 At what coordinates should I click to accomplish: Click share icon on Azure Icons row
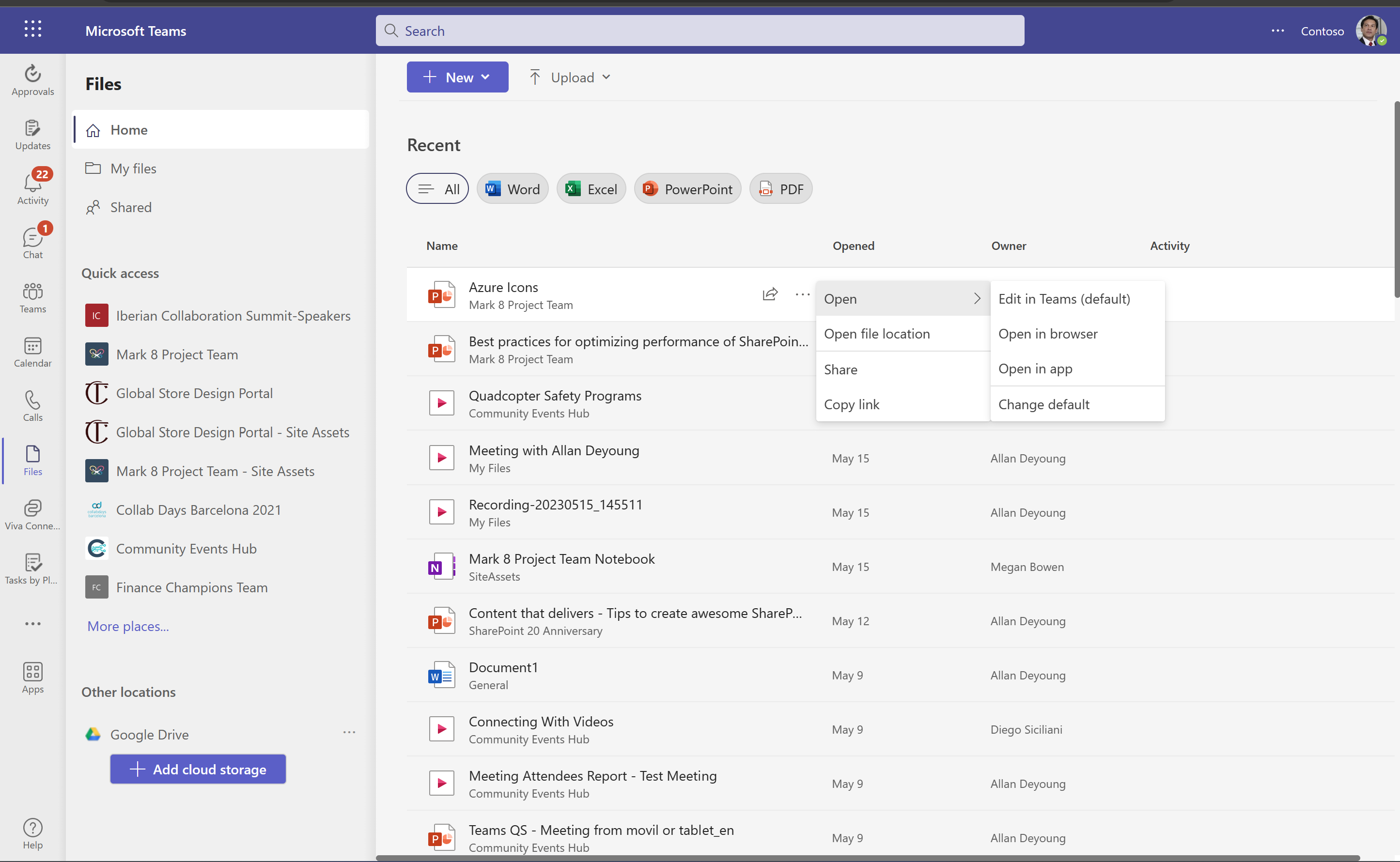point(770,294)
